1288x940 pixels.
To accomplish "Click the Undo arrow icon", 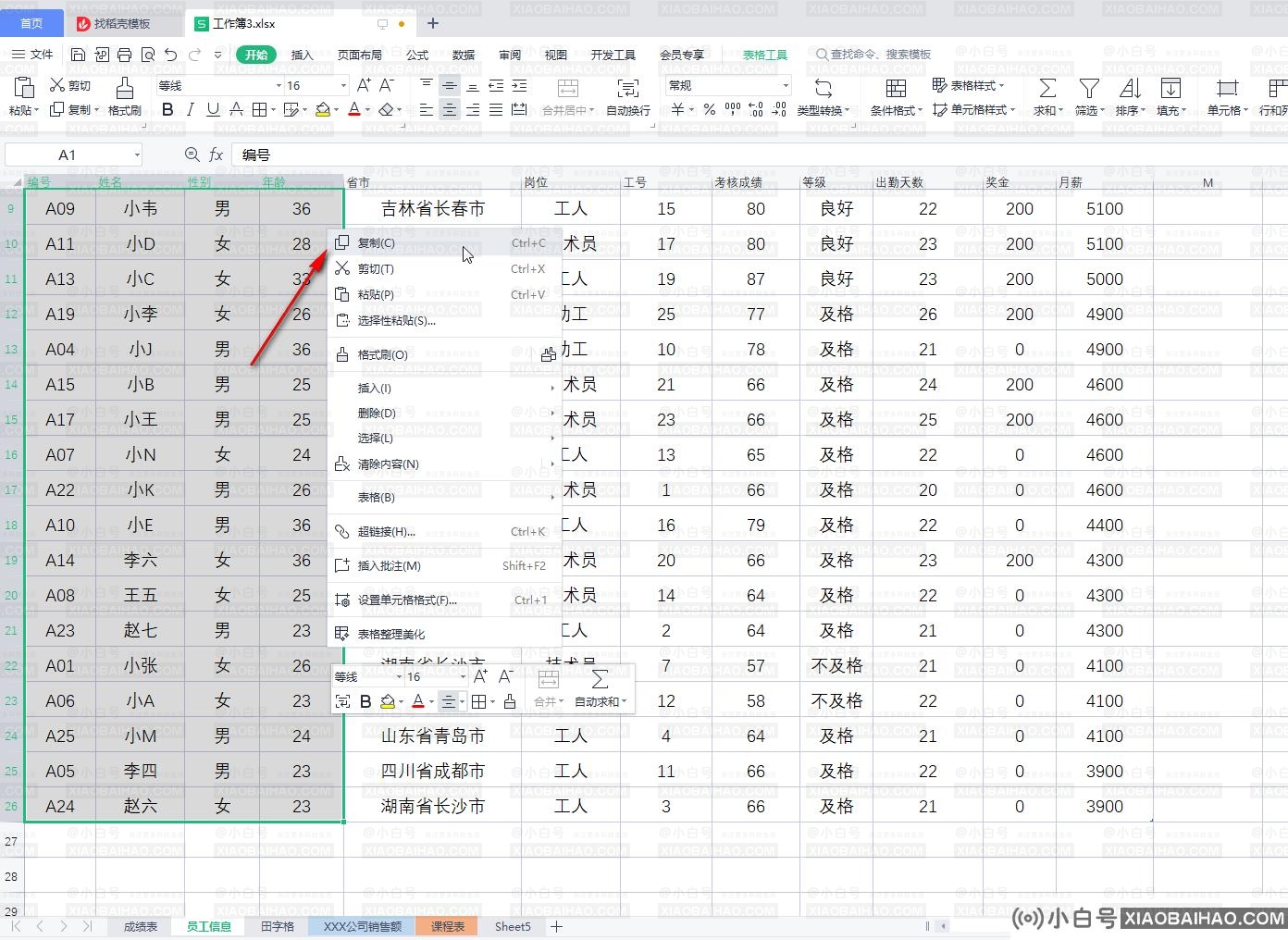I will coord(170,55).
